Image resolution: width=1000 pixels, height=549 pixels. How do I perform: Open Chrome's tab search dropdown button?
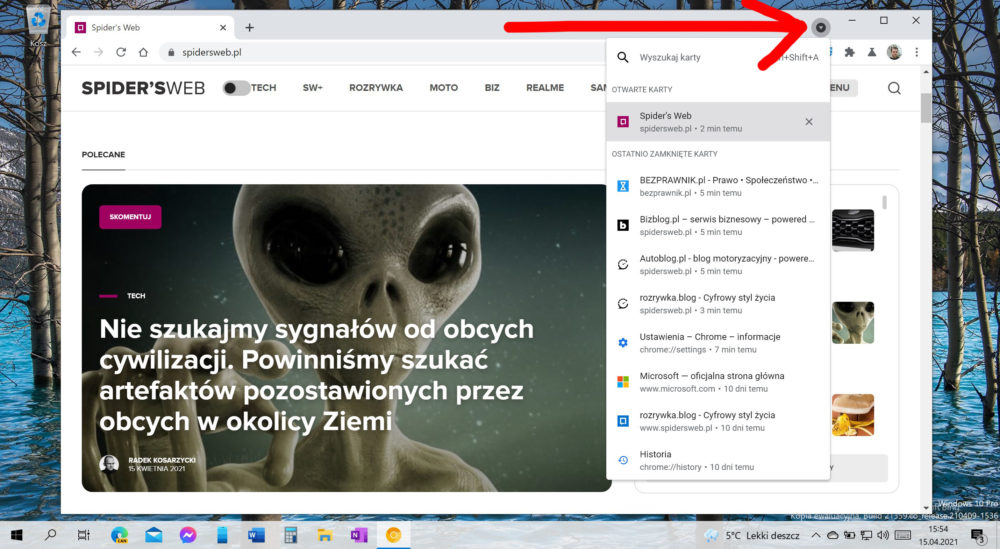click(x=821, y=27)
